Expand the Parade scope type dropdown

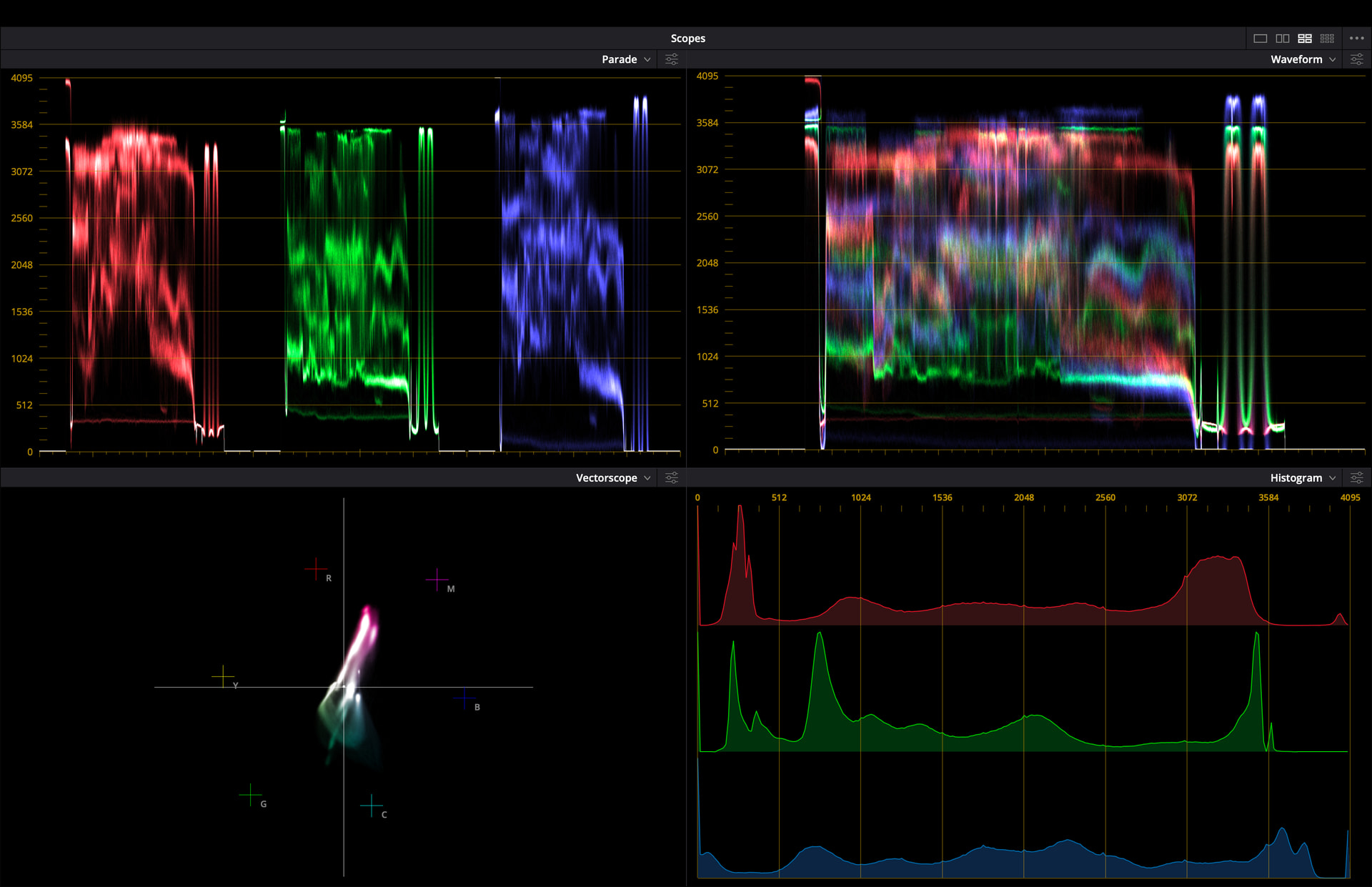tap(626, 59)
